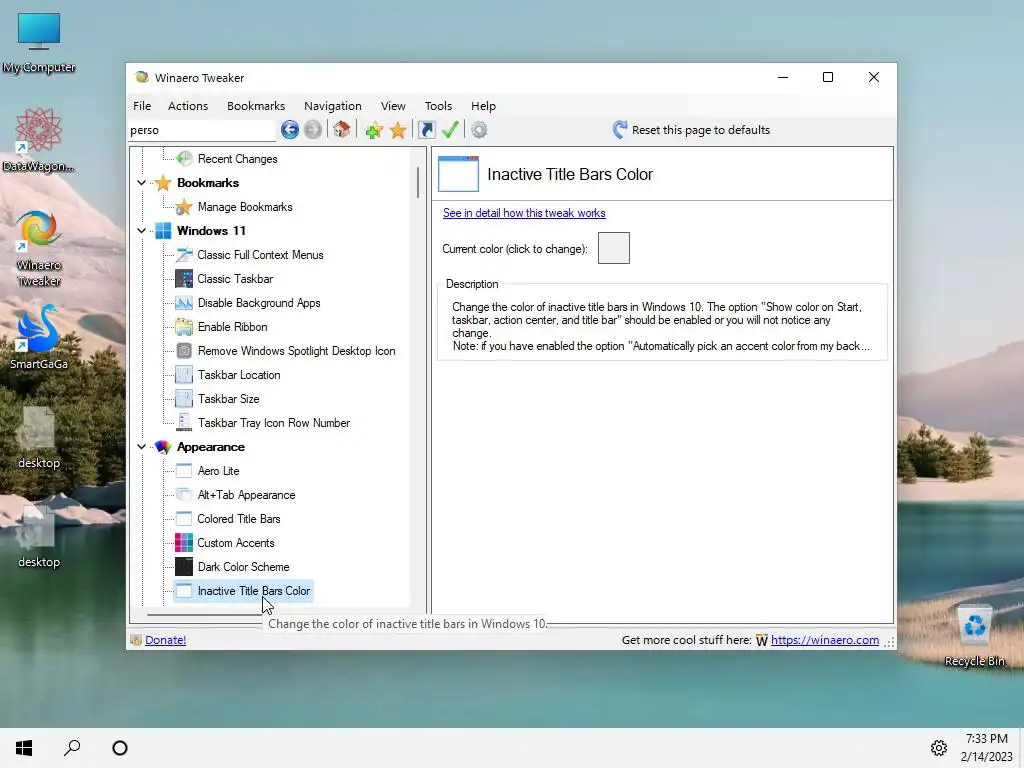Click the current color swatch to change
The image size is (1024, 768).
(614, 248)
